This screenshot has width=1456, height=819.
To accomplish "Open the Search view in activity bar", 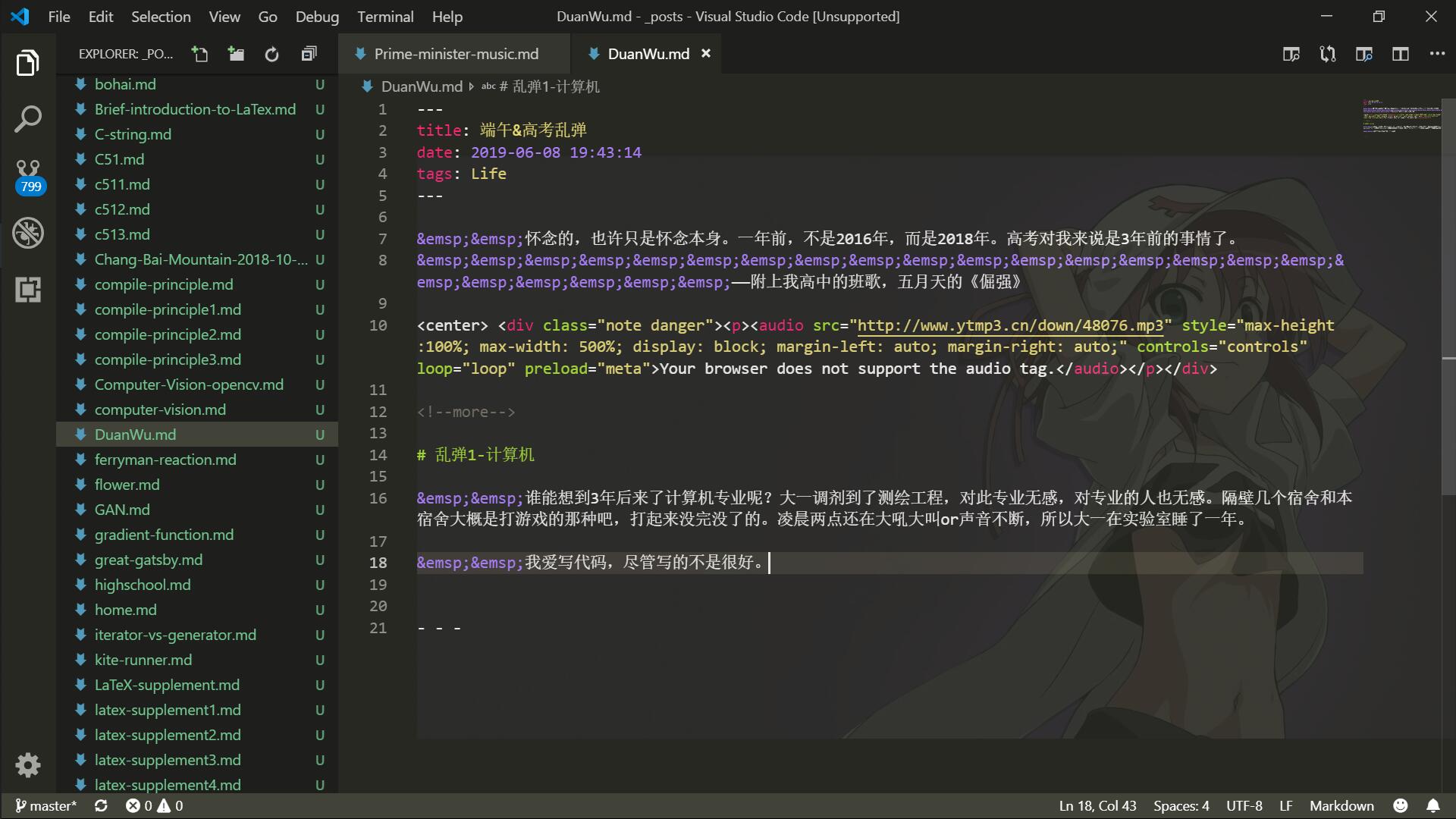I will pyautogui.click(x=28, y=119).
